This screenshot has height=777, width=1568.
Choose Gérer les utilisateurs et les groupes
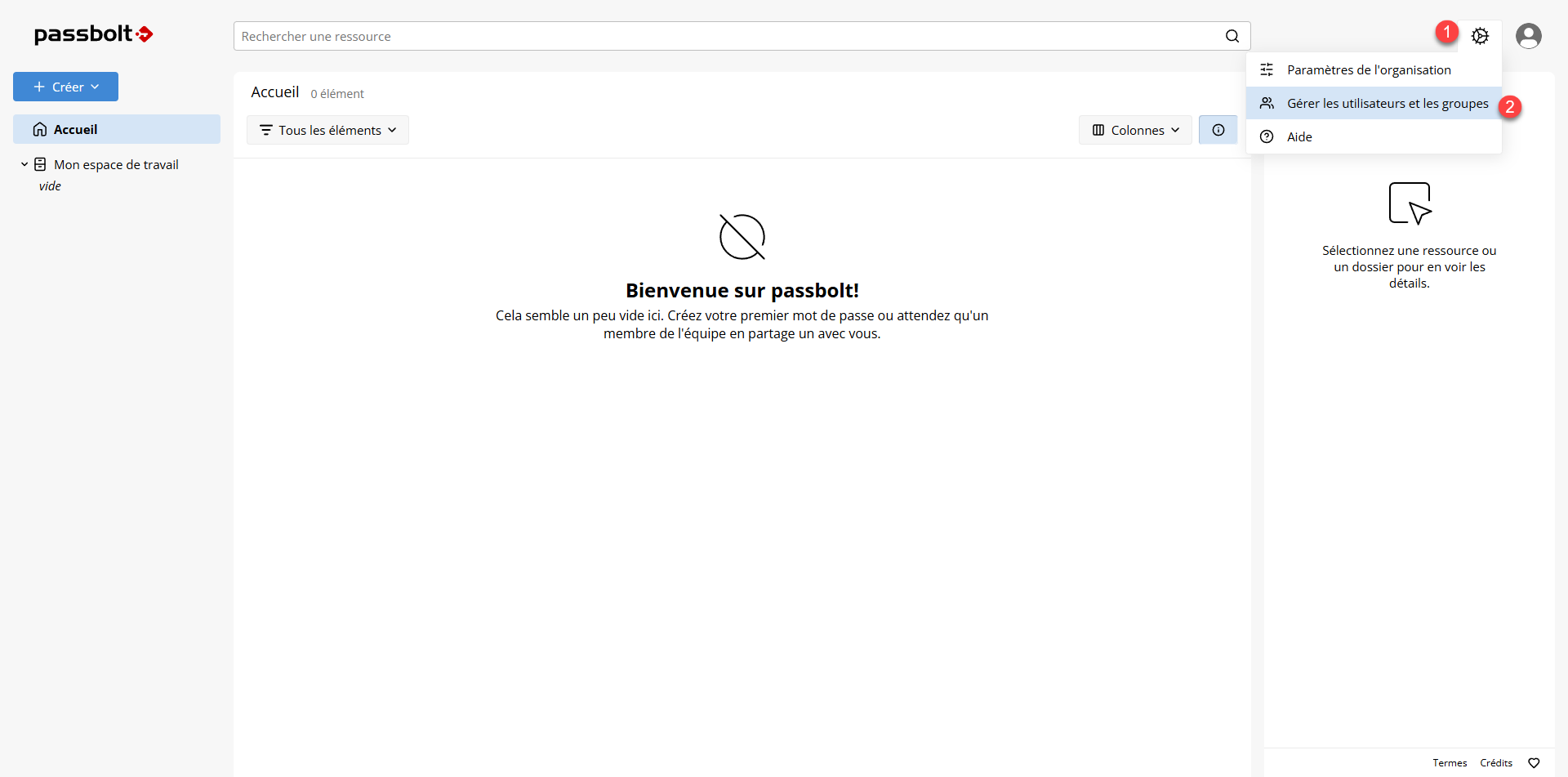click(x=1387, y=104)
